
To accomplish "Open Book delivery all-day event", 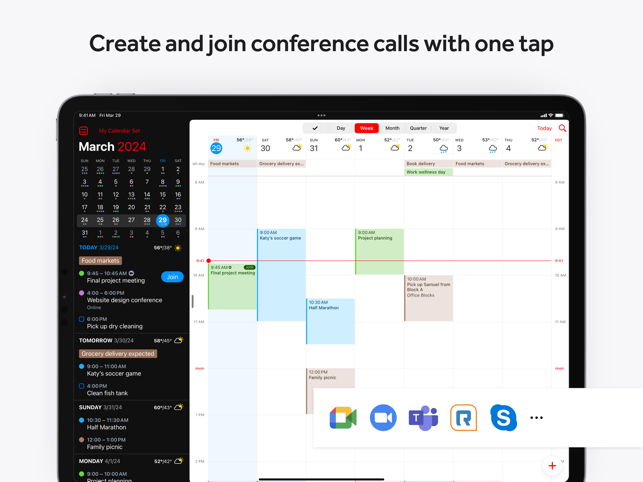I will [x=429, y=164].
